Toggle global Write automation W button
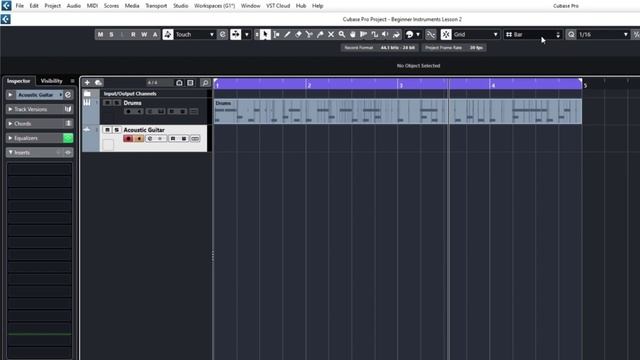 click(x=144, y=35)
